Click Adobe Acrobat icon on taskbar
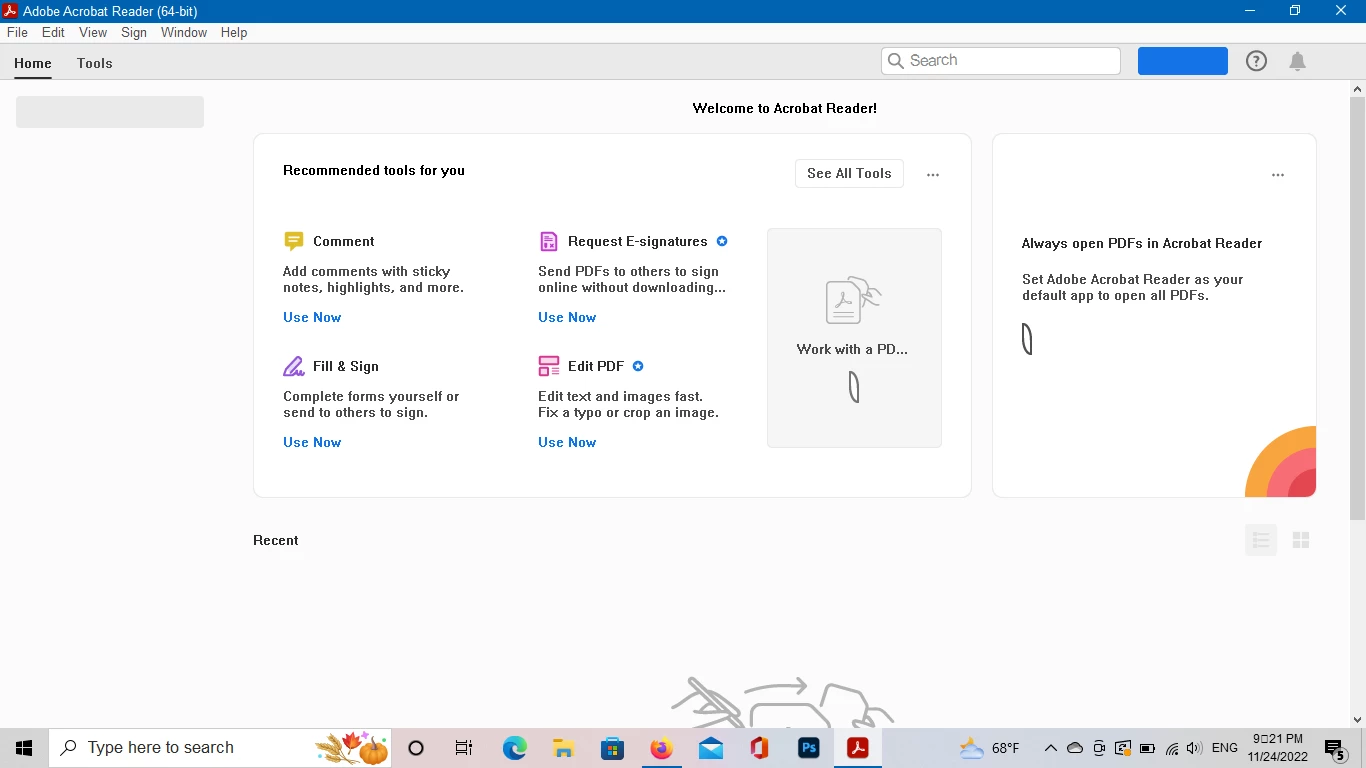 858,748
